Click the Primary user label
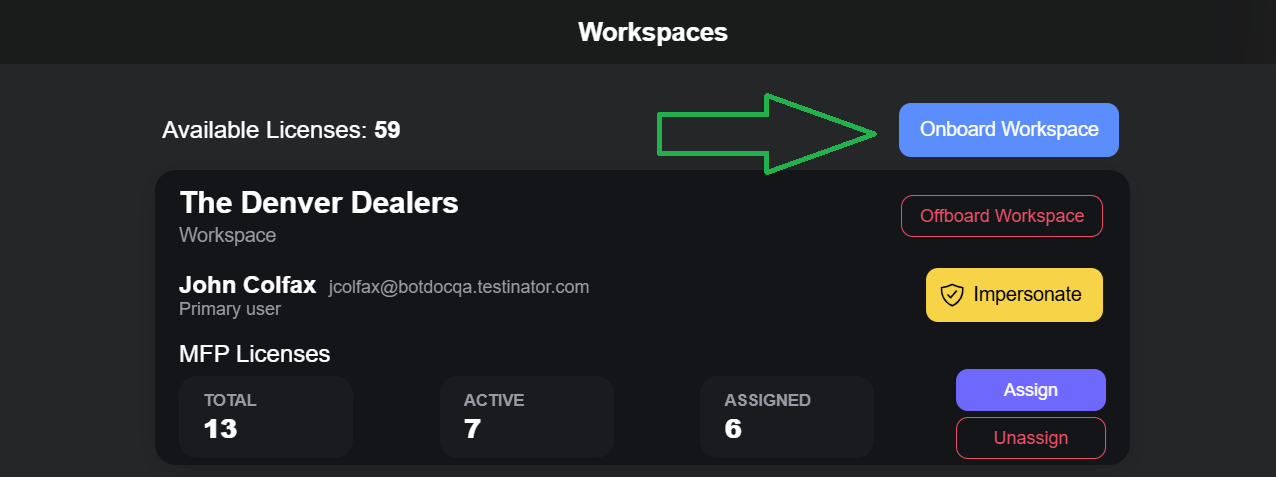This screenshot has height=477, width=1276. (x=230, y=309)
